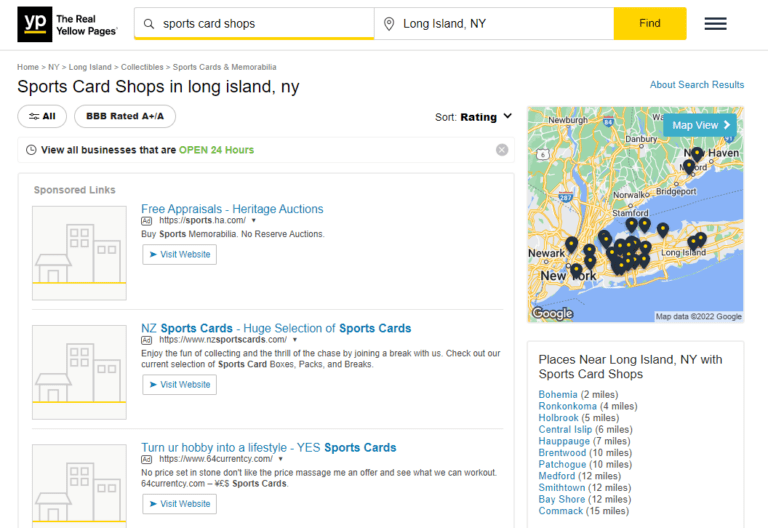Screen dimensions: 768x528
Task: Open Sports Cards & Memorabilia breadcrumb
Action: click(224, 67)
